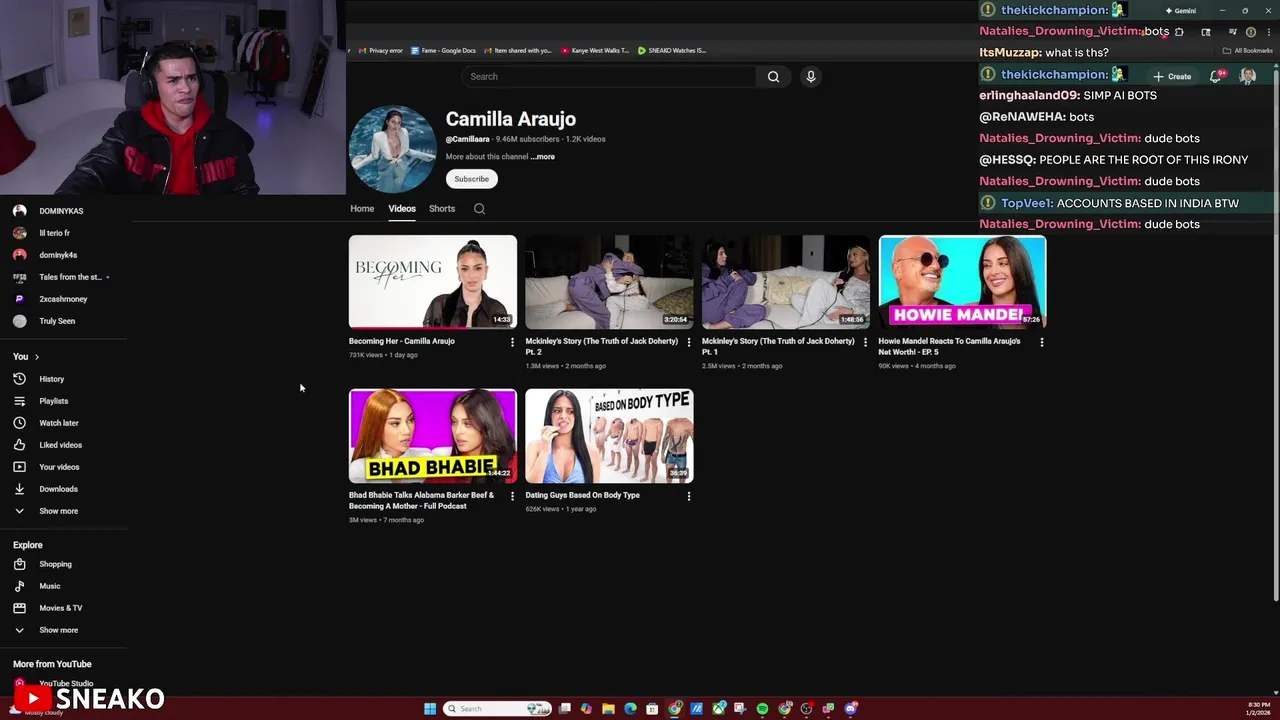Play Mckinley's Story Pt. 1 thumbnail
The image size is (1280, 720).
tap(786, 282)
